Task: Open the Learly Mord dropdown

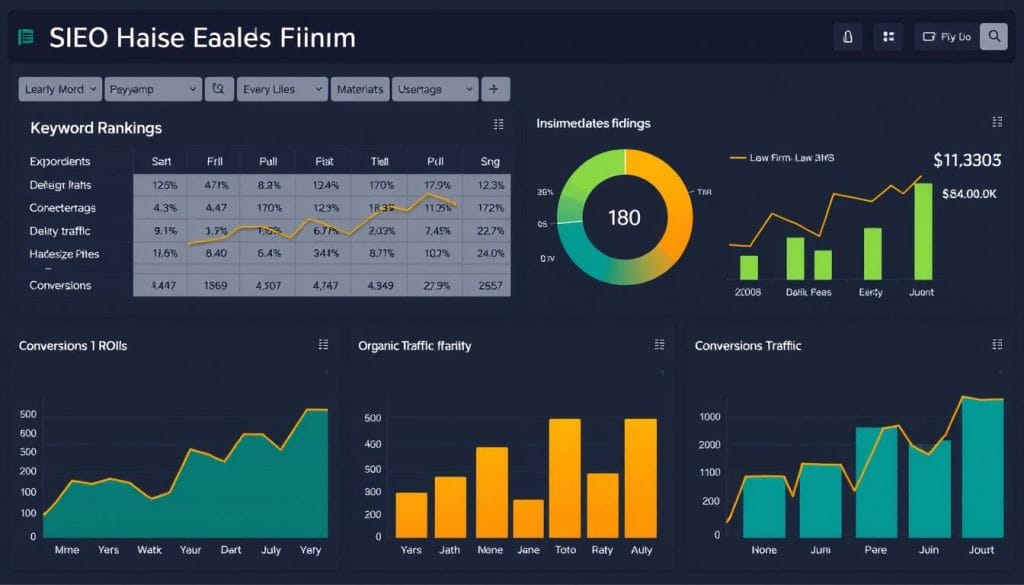Action: [59, 88]
